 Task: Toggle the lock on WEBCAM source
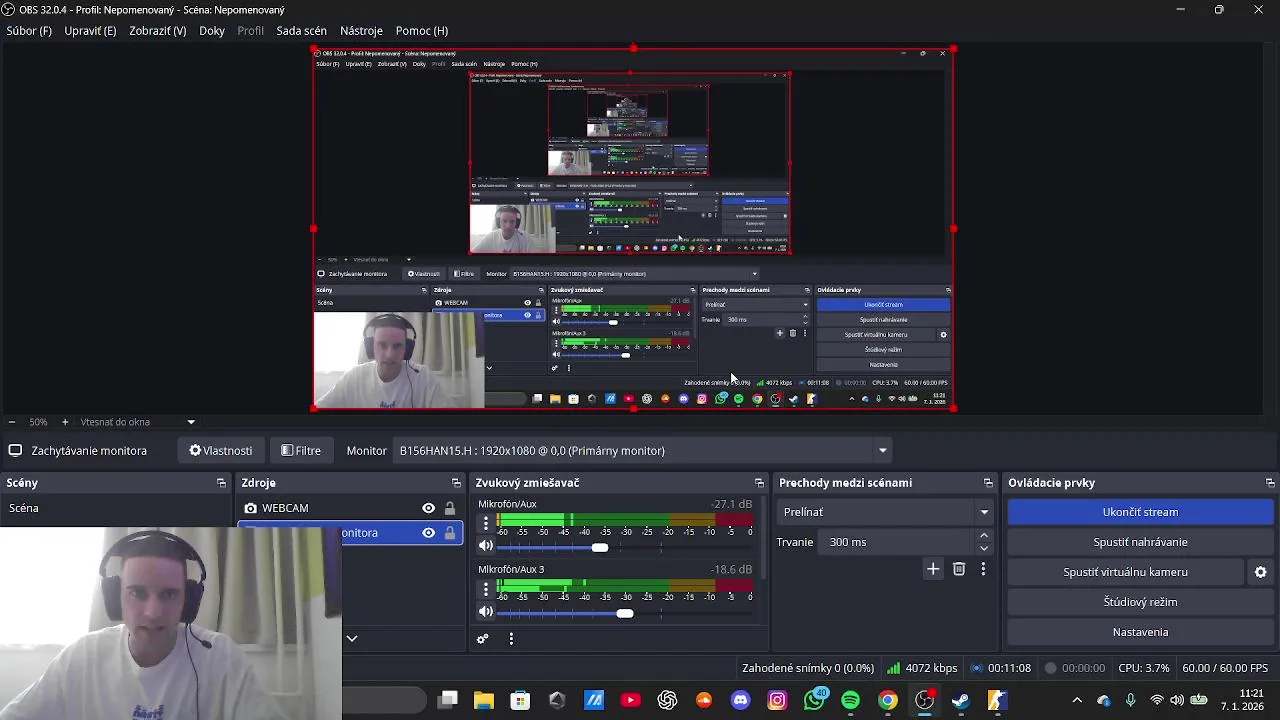pos(450,508)
